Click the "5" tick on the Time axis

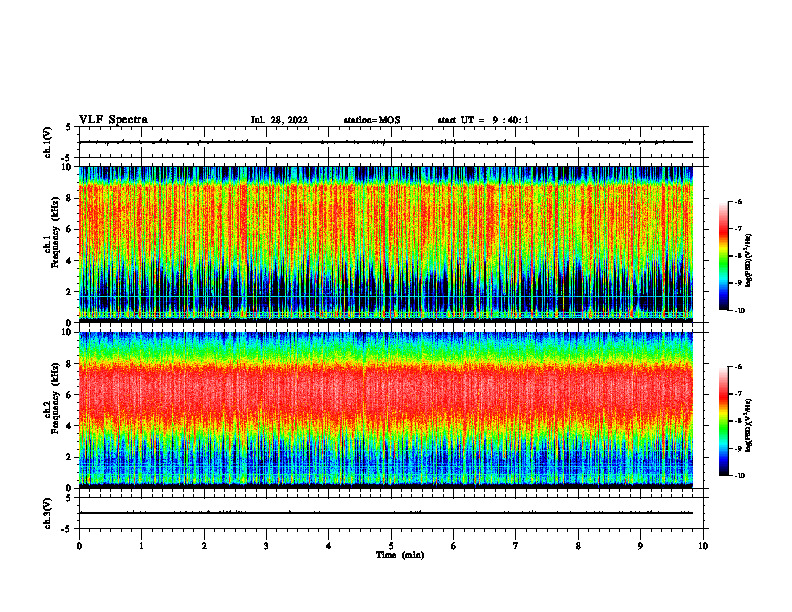click(x=391, y=546)
